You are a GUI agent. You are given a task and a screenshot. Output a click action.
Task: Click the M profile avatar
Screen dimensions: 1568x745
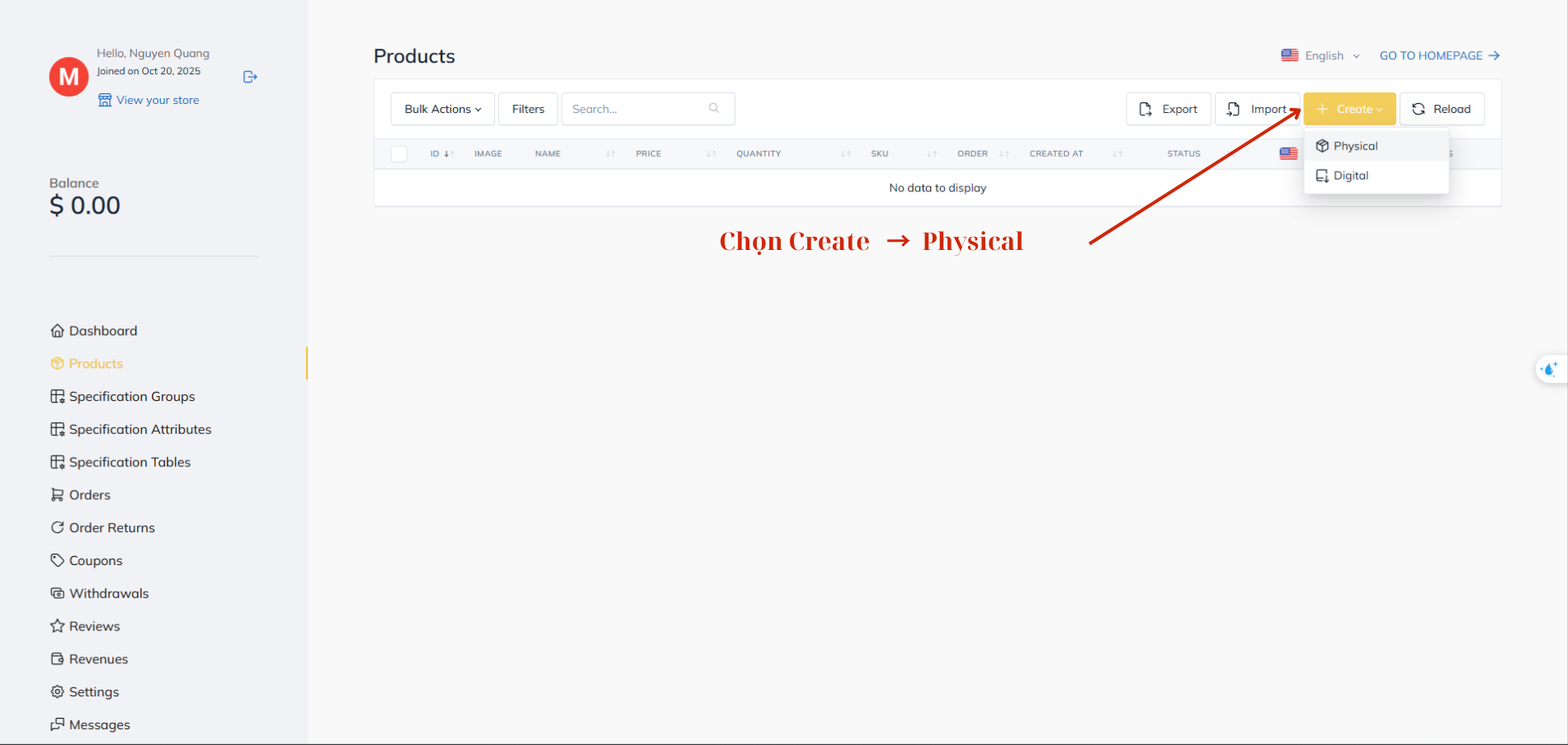68,77
